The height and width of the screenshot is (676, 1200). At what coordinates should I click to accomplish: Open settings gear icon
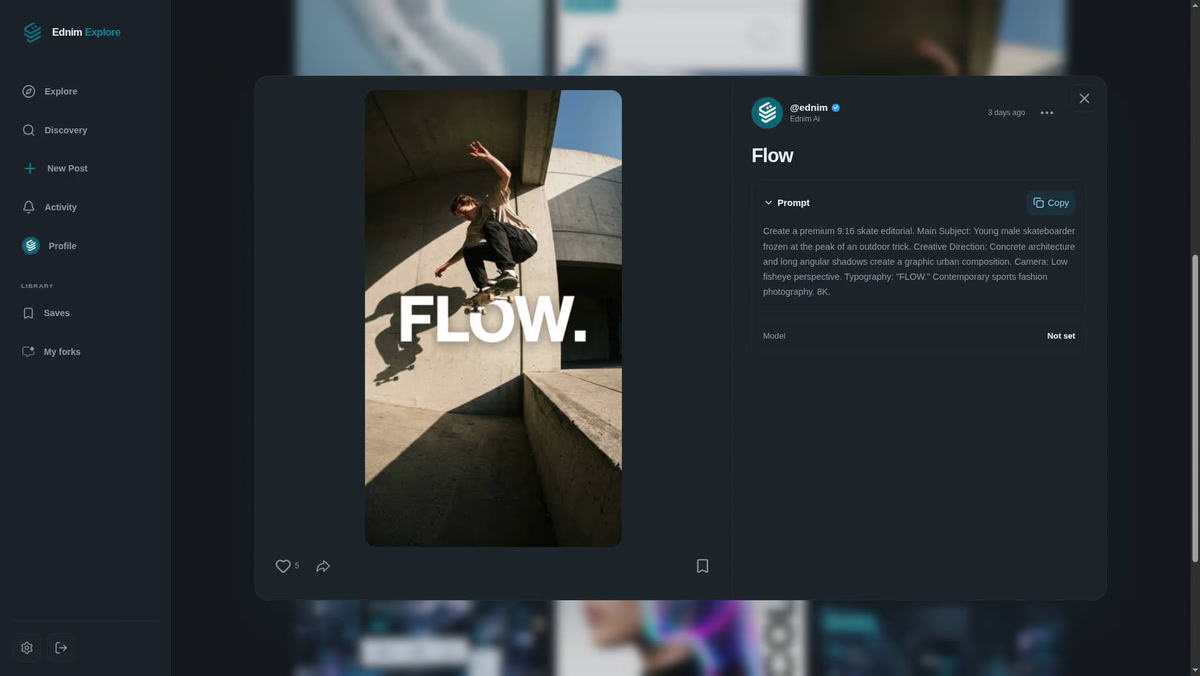coord(27,648)
